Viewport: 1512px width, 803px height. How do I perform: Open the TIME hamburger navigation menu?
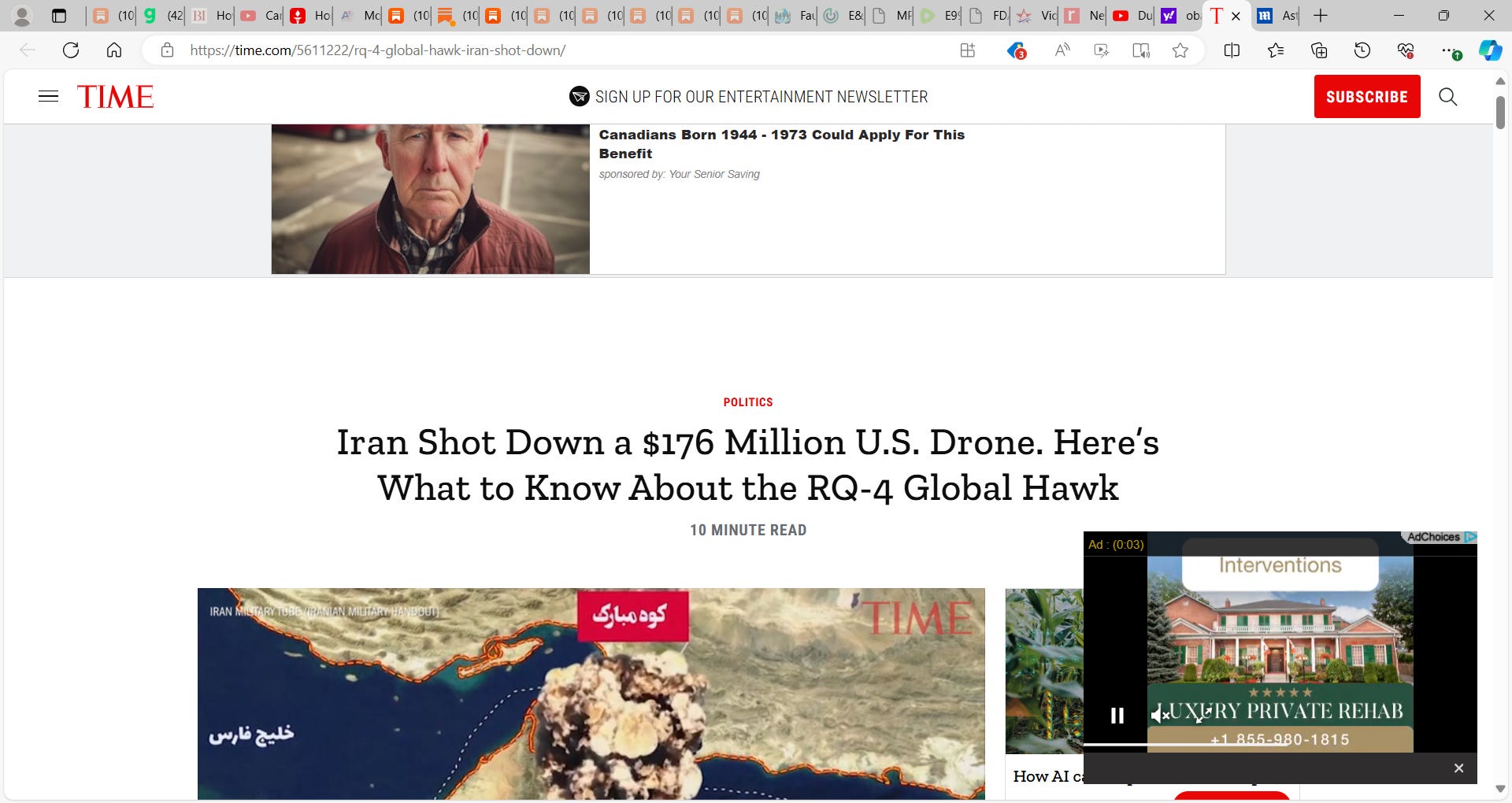48,97
